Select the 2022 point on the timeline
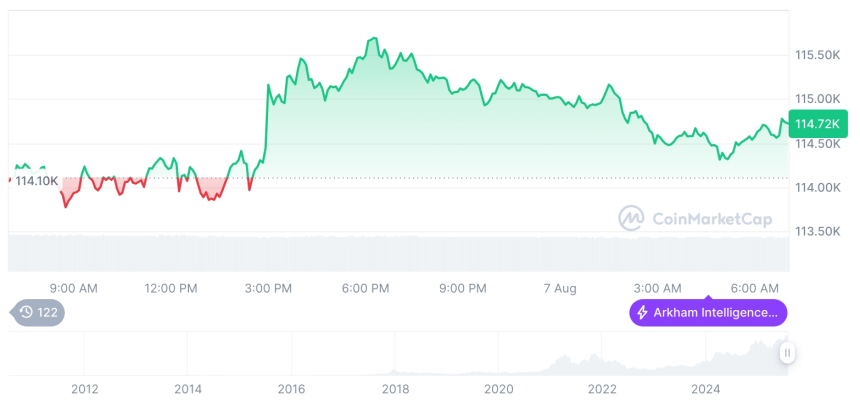The image size is (860, 401). pyautogui.click(x=602, y=388)
